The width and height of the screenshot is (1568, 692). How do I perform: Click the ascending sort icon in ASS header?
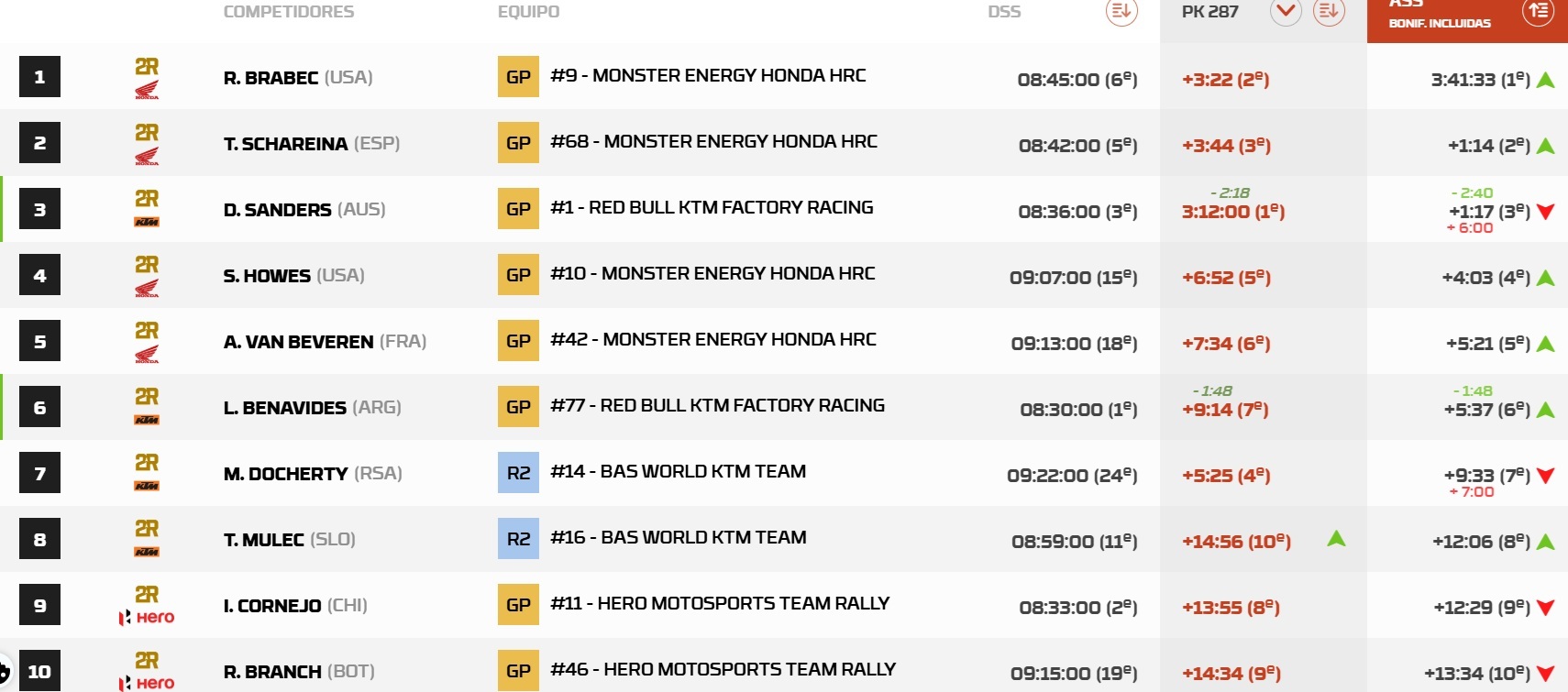click(1538, 11)
